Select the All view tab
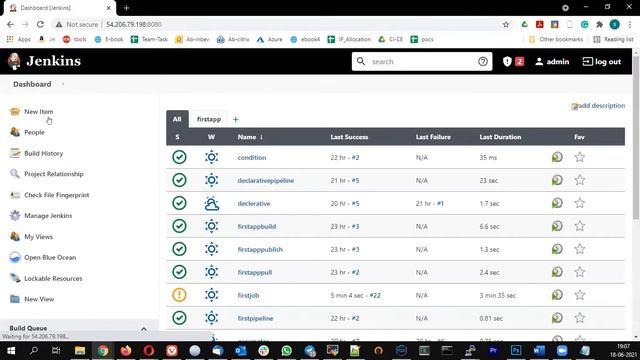The width and height of the screenshot is (640, 360). [177, 119]
